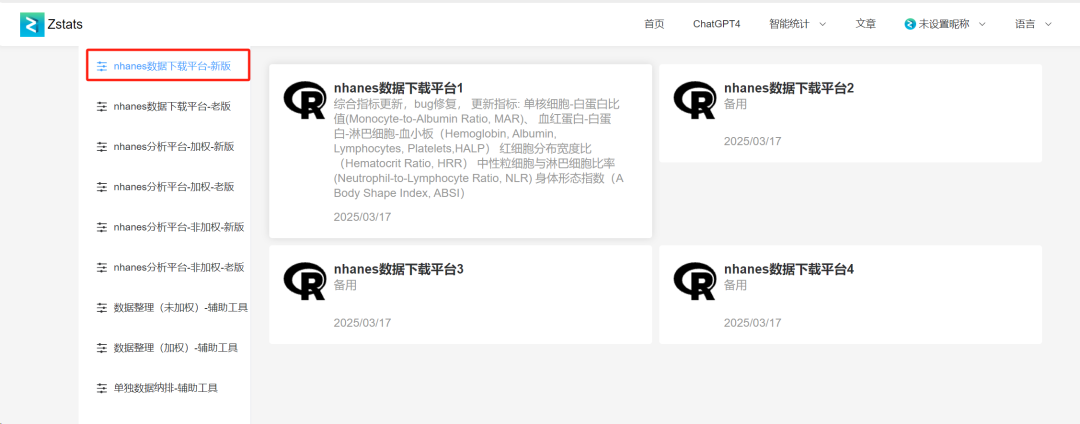The image size is (1080, 424).
Task: Click the Zstats brand name text
Action: click(65, 24)
